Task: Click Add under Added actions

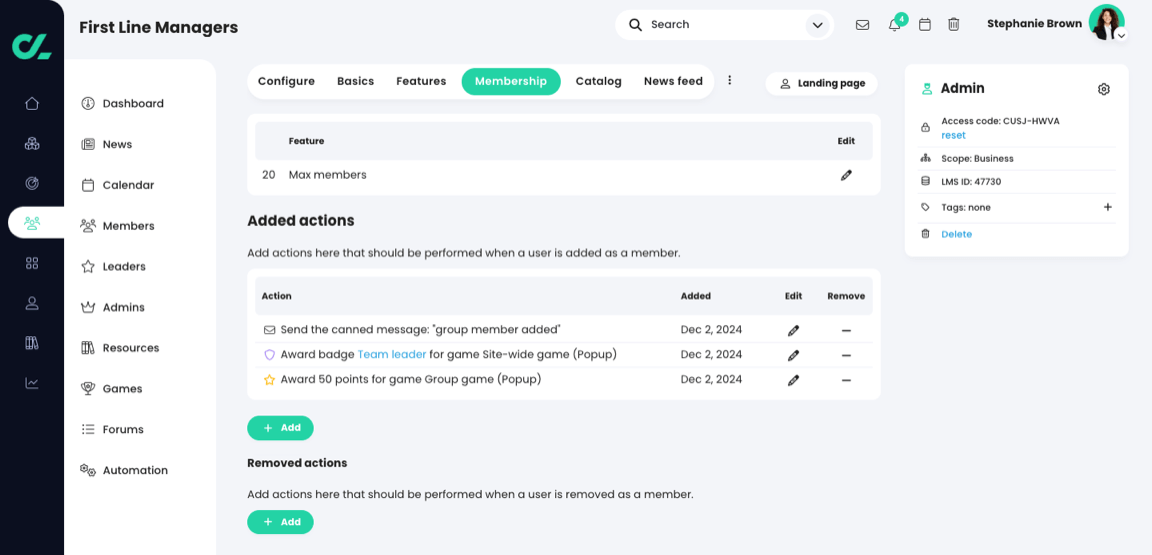Action: 280,428
